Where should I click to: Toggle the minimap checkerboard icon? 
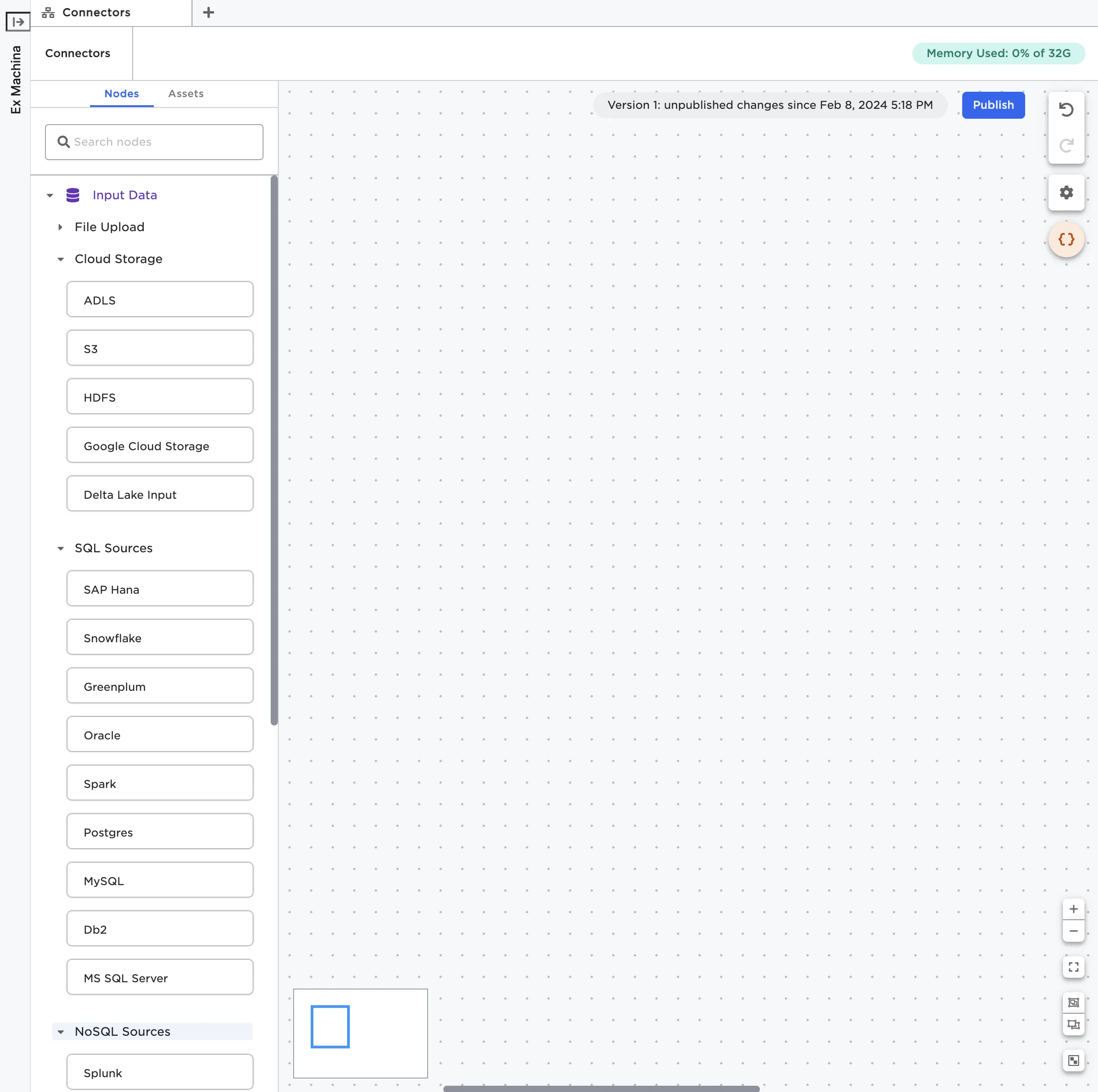[1073, 1060]
